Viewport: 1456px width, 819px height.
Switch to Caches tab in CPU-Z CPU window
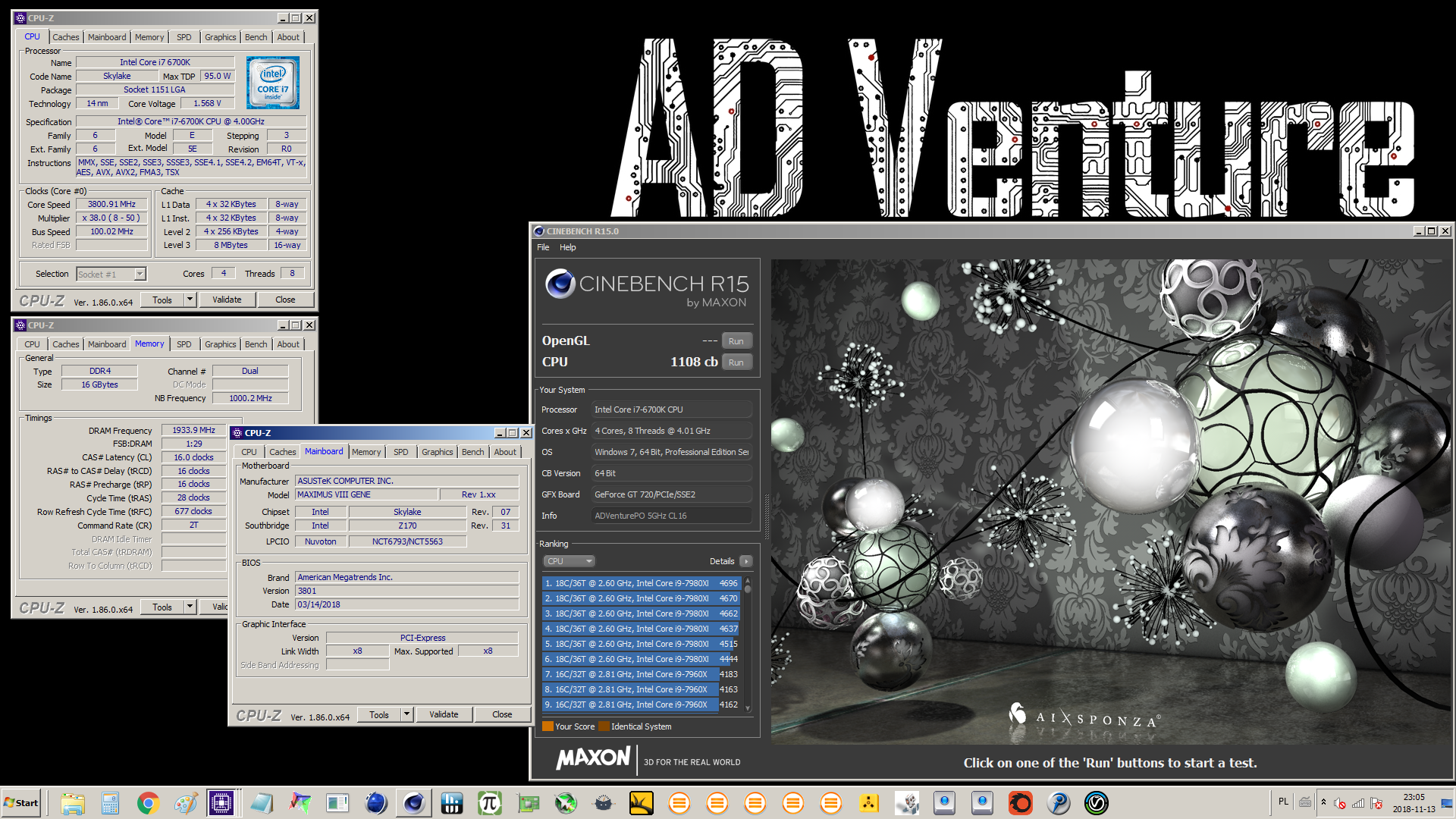pos(65,37)
